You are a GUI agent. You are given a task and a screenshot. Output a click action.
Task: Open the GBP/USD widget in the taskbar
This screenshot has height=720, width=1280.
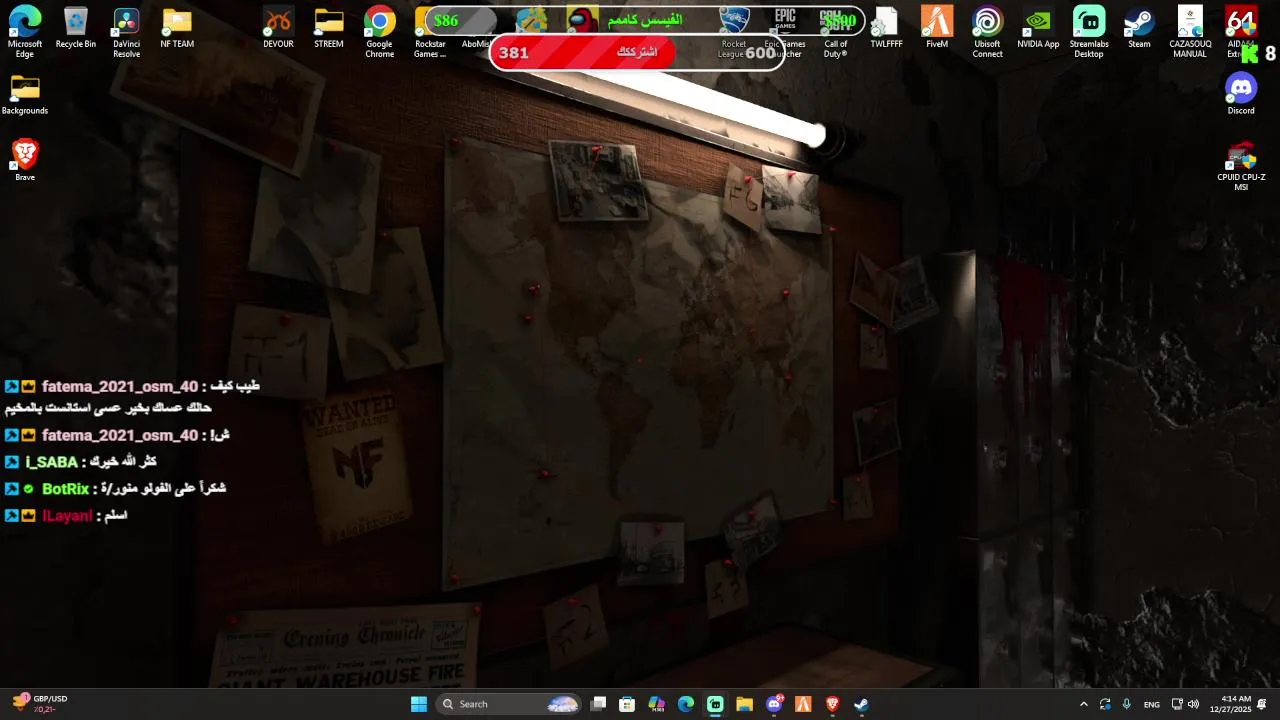40,704
